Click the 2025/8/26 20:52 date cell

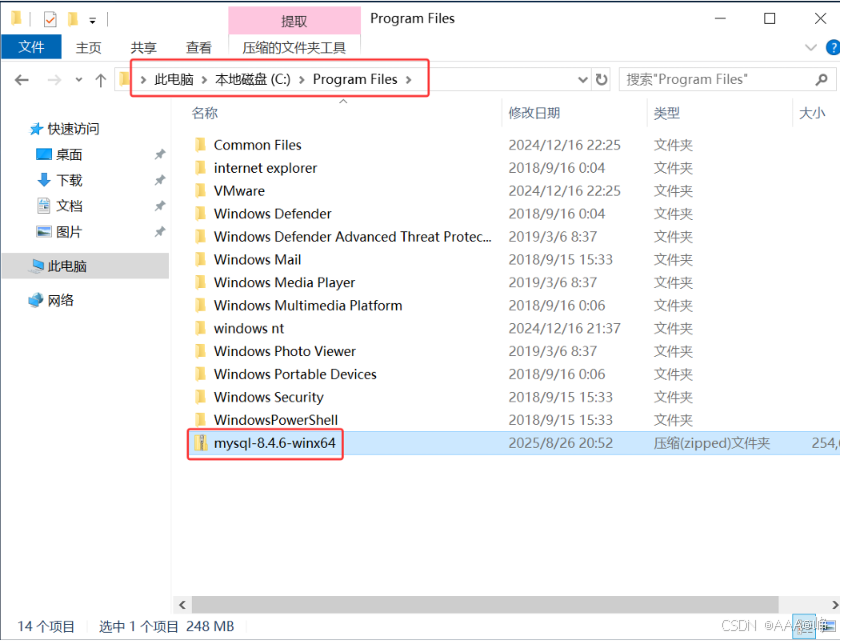560,443
